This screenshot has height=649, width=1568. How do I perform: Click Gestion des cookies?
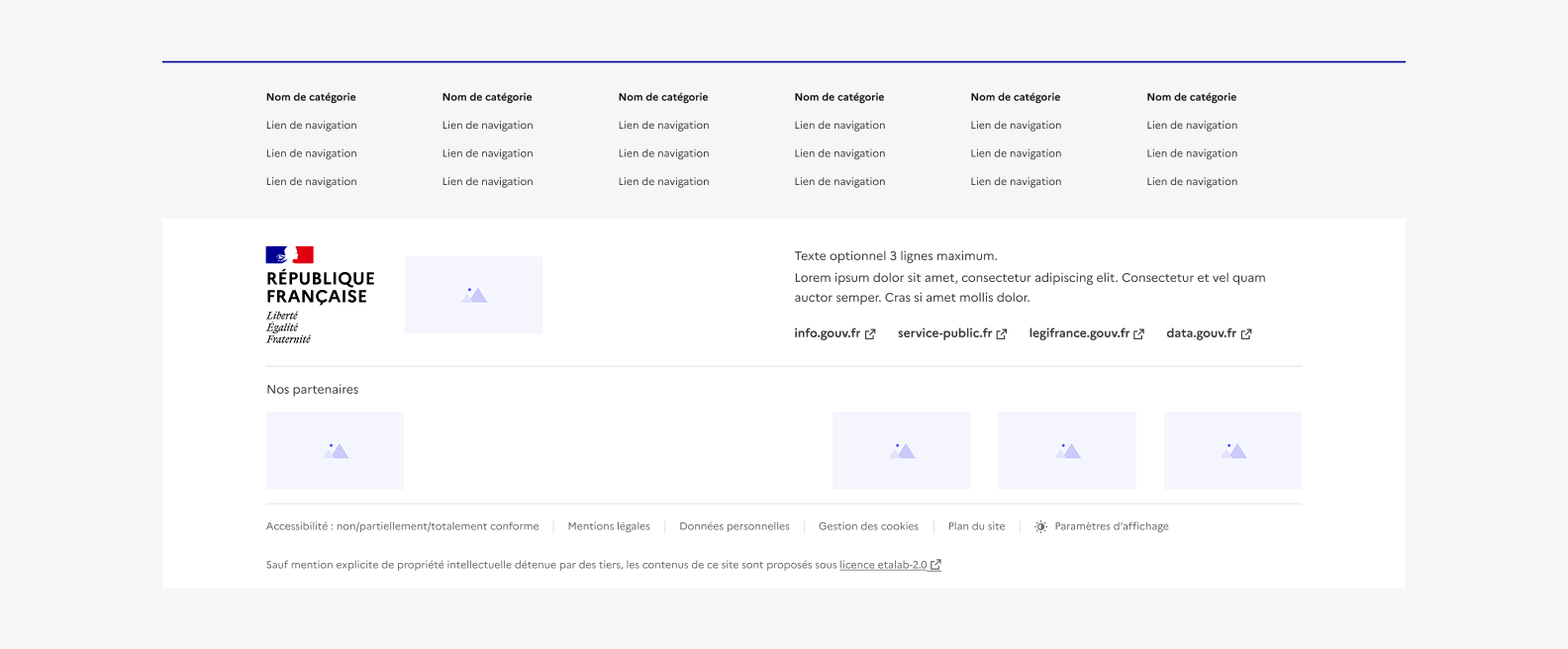(x=868, y=526)
